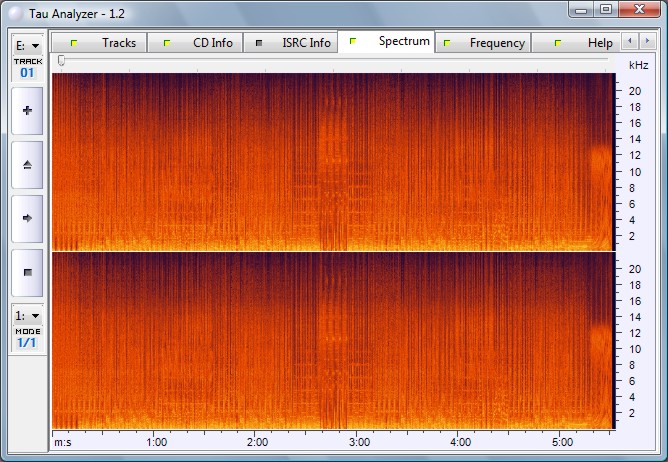Click the track number 01 display
Viewport: 668px width, 462px height.
pyautogui.click(x=27, y=73)
